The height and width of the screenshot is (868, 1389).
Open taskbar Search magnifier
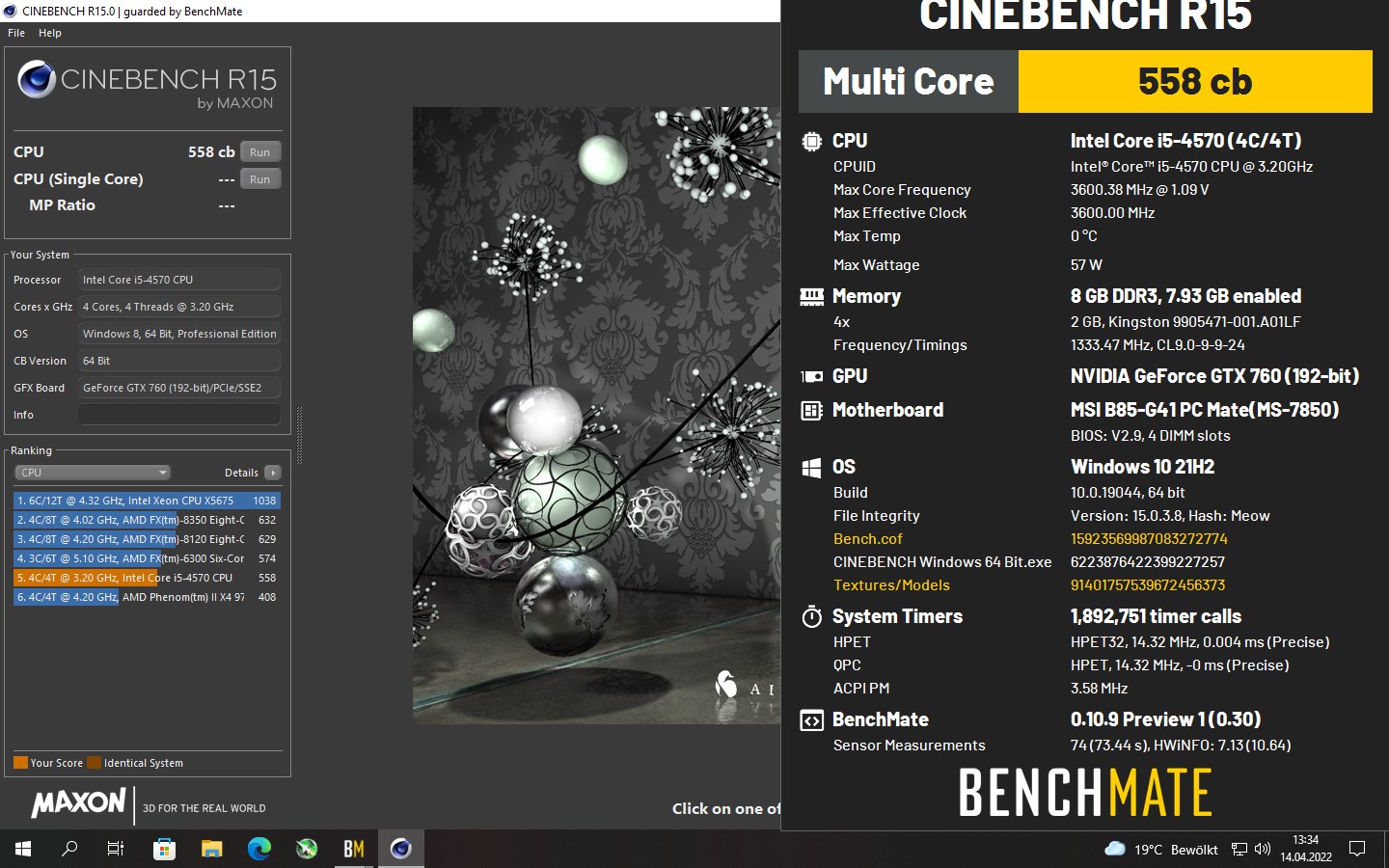69,849
